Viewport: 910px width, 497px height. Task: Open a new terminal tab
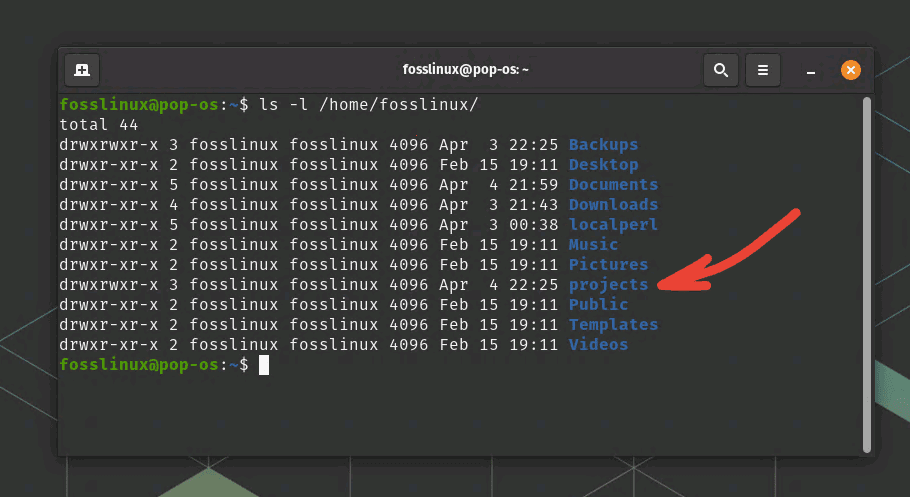(x=82, y=70)
